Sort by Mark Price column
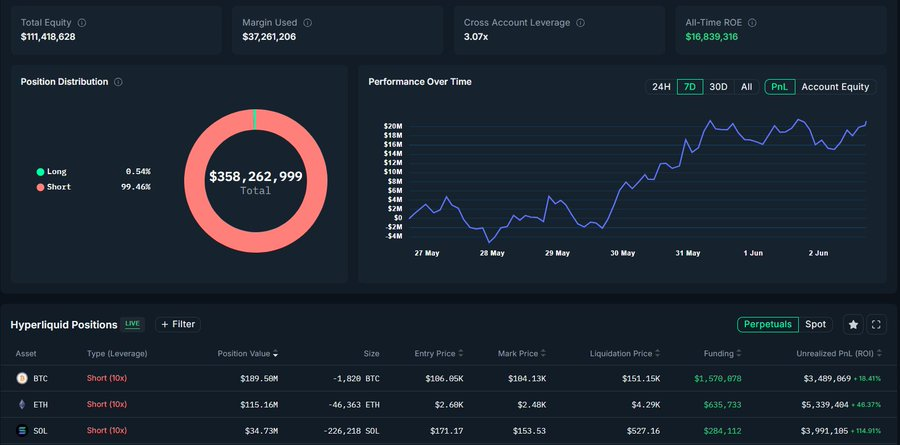 [522, 354]
